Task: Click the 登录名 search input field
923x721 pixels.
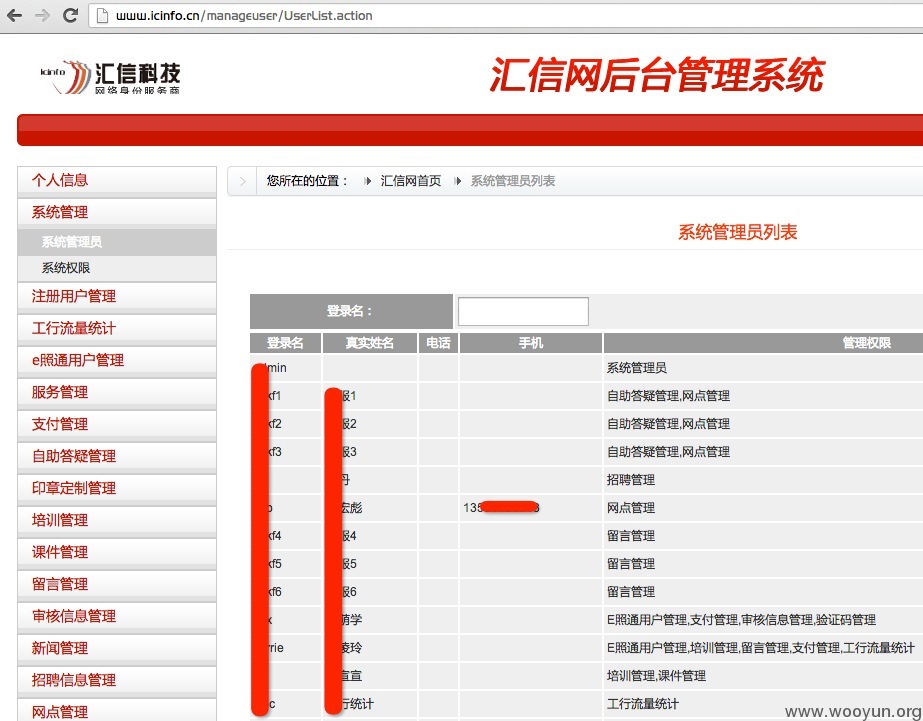Action: tap(523, 311)
